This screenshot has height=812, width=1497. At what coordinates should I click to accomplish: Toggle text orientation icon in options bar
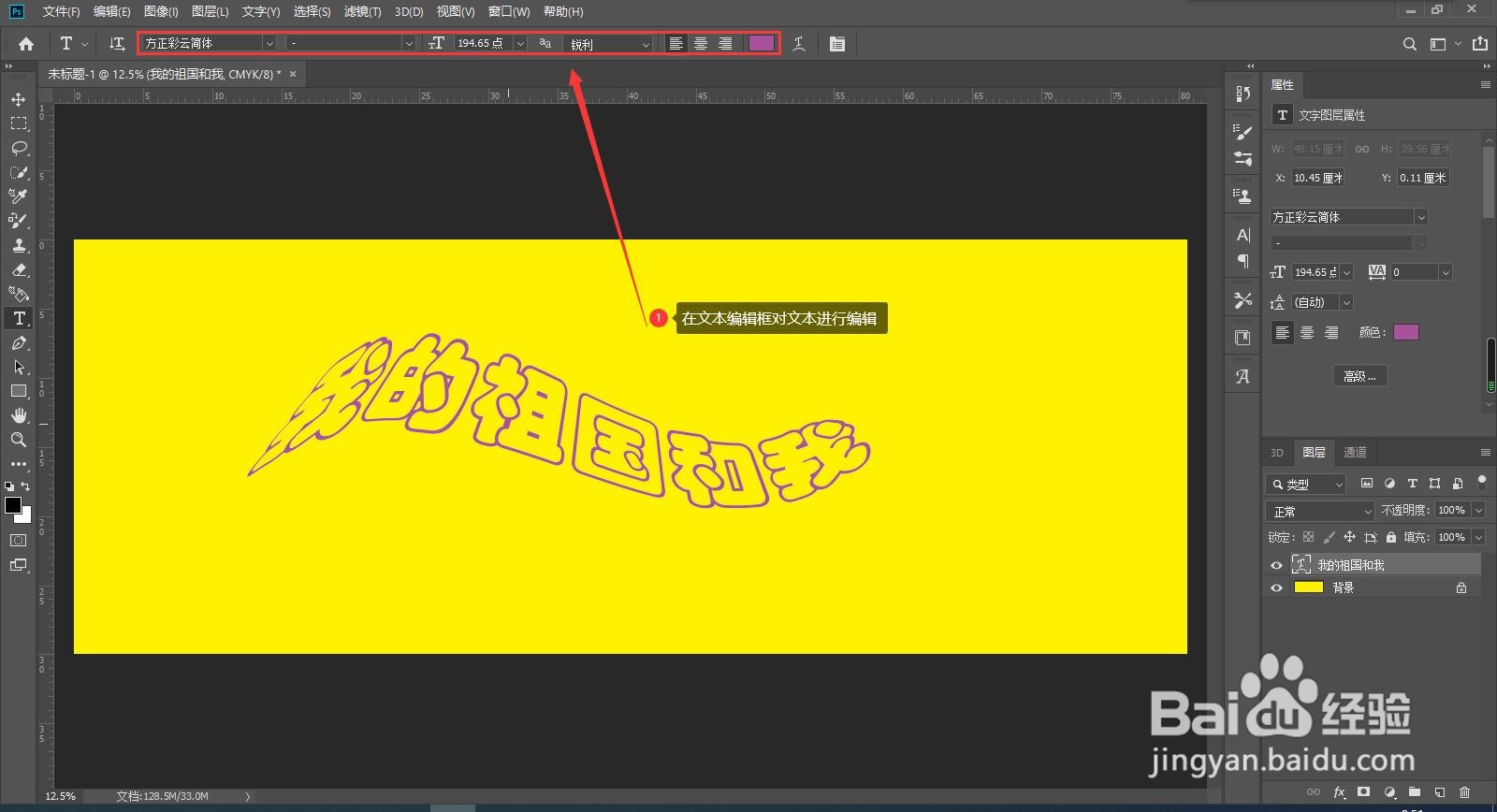coord(117,44)
